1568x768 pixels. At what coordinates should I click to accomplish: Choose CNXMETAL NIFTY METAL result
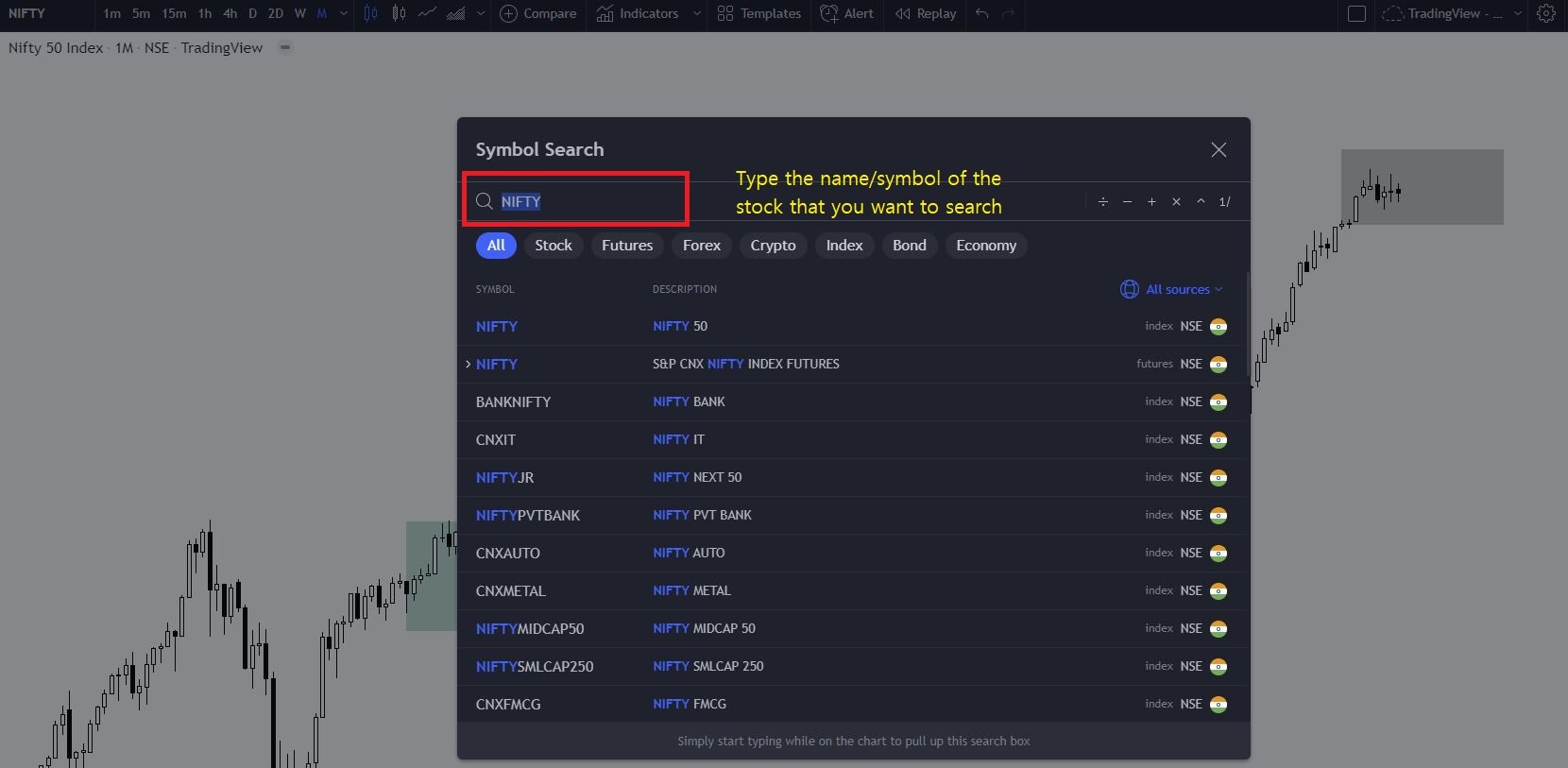[853, 590]
